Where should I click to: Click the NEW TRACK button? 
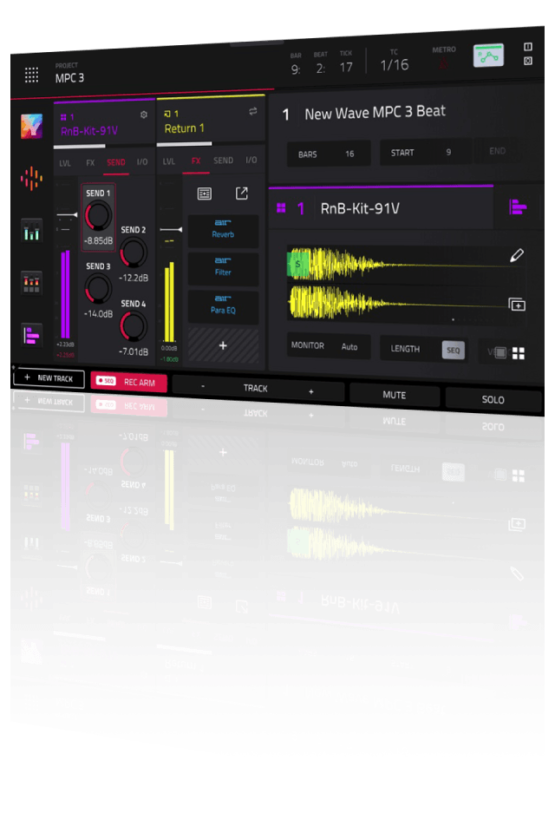[x=48, y=378]
